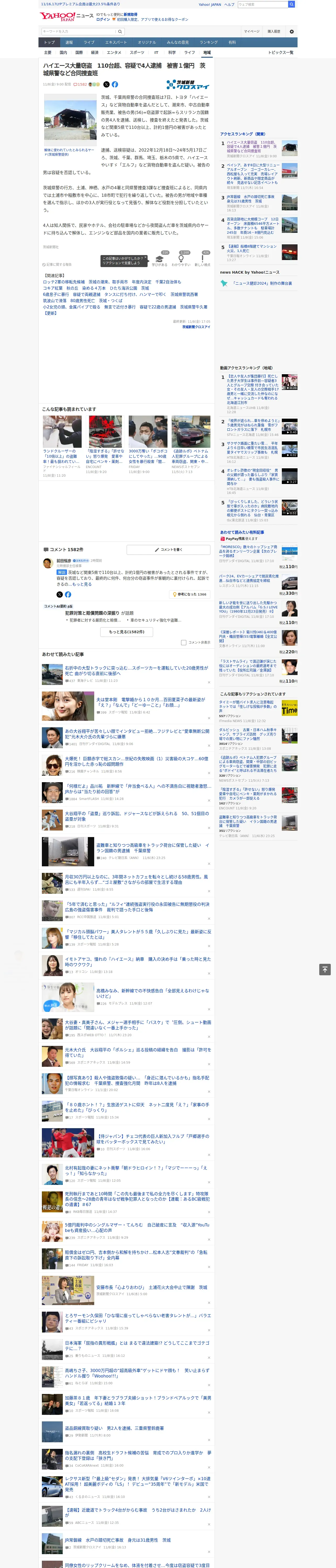Click the keyword search magnifier icon
This screenshot has width=336, height=1568.
coord(120,32)
